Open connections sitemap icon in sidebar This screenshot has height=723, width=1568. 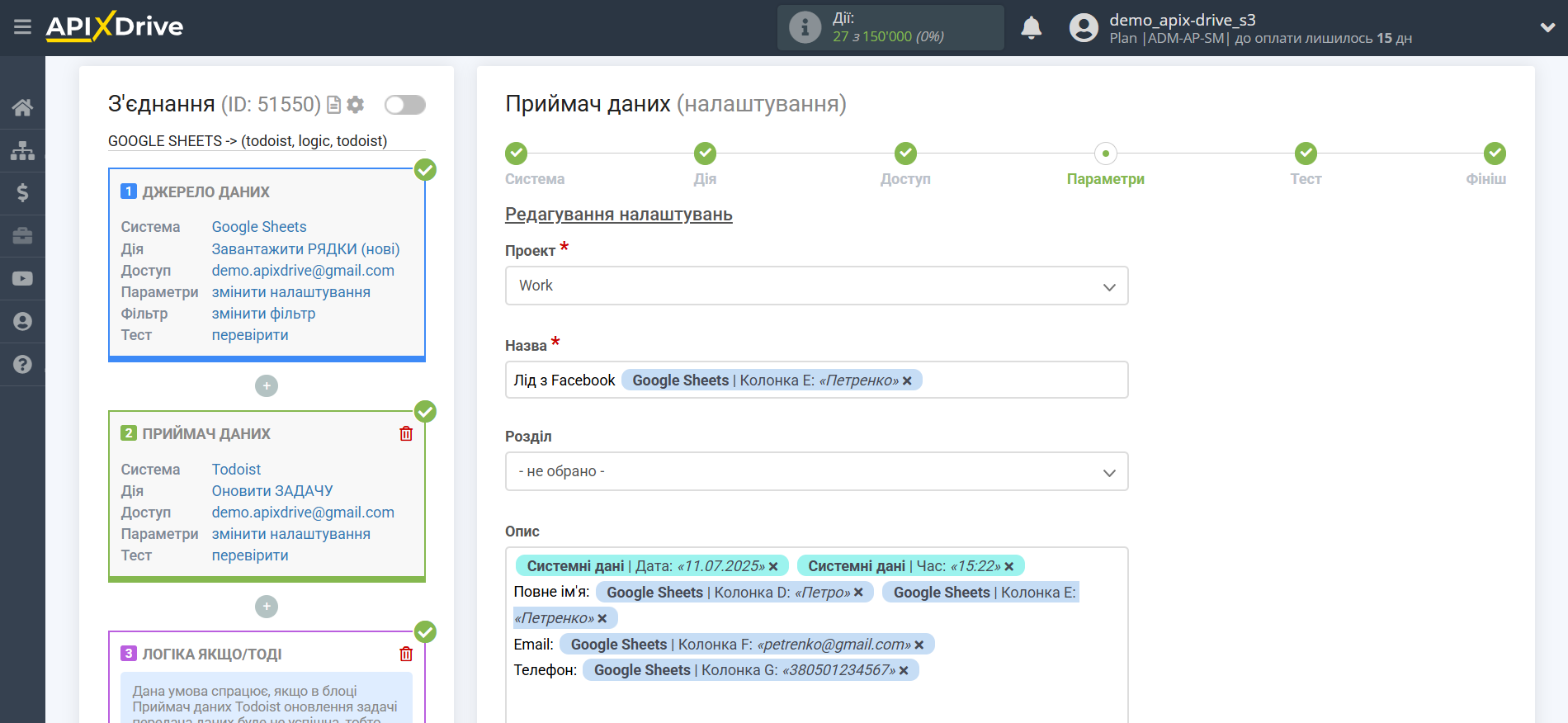[22, 150]
